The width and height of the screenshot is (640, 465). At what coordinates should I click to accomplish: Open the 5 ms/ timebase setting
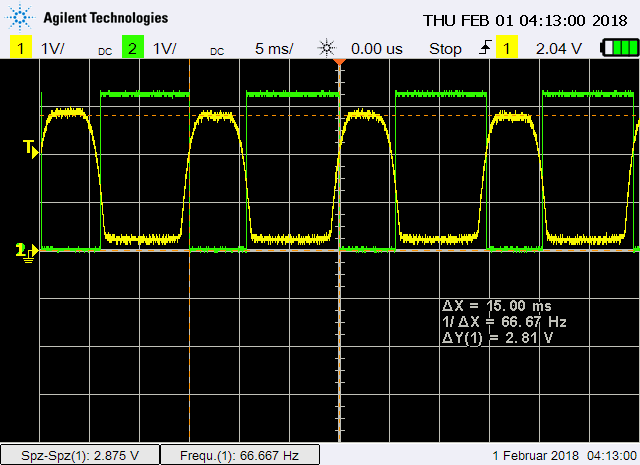point(275,48)
